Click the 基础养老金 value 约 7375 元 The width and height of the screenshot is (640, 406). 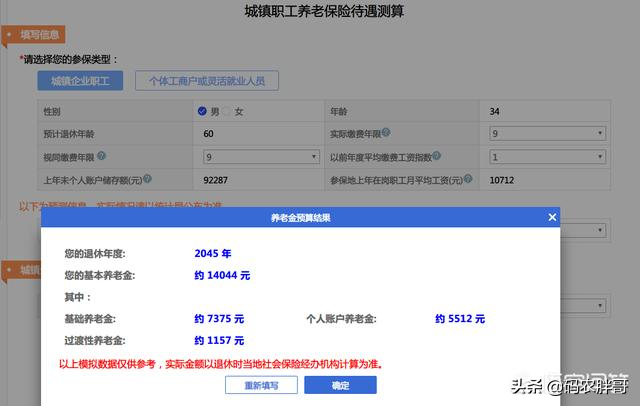click(x=219, y=319)
